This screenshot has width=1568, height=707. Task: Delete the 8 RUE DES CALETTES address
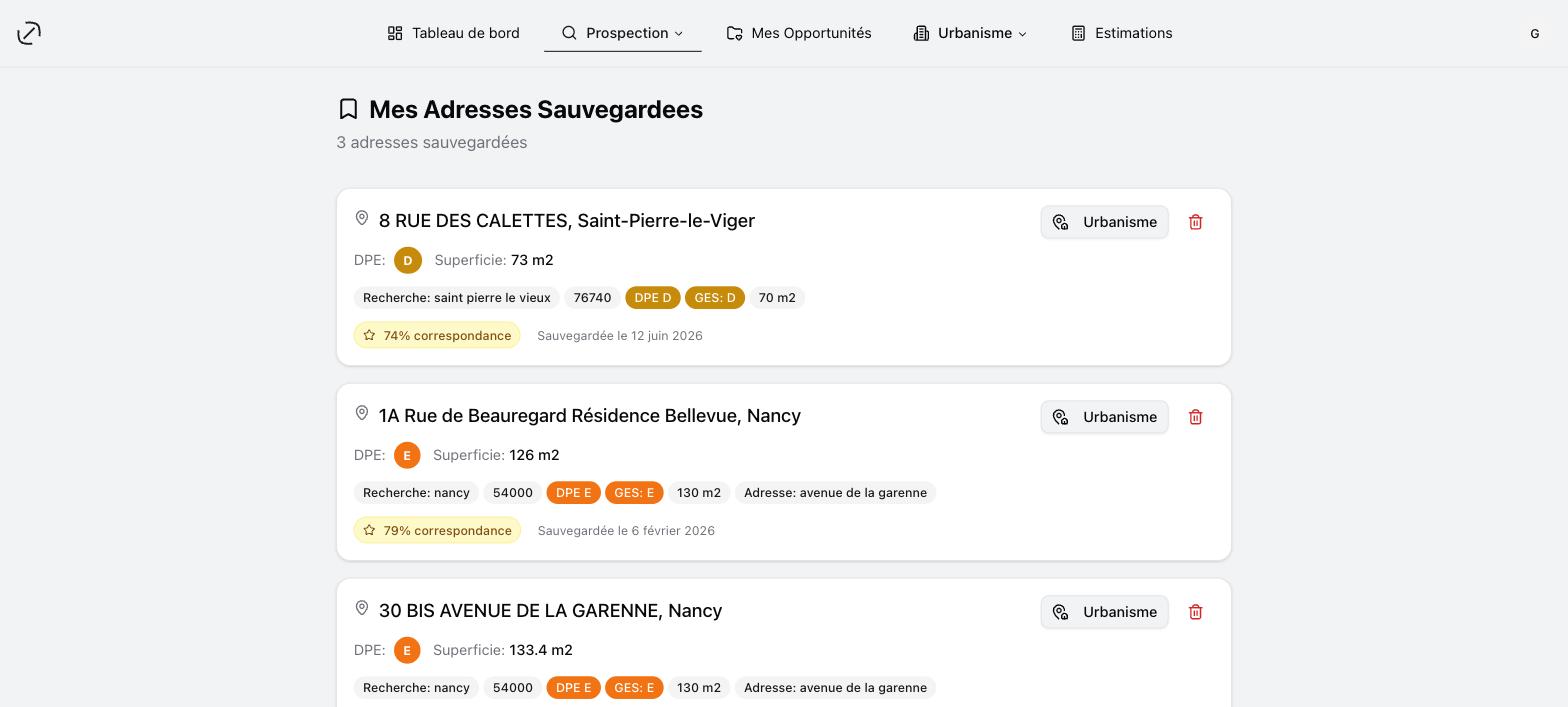point(1195,222)
